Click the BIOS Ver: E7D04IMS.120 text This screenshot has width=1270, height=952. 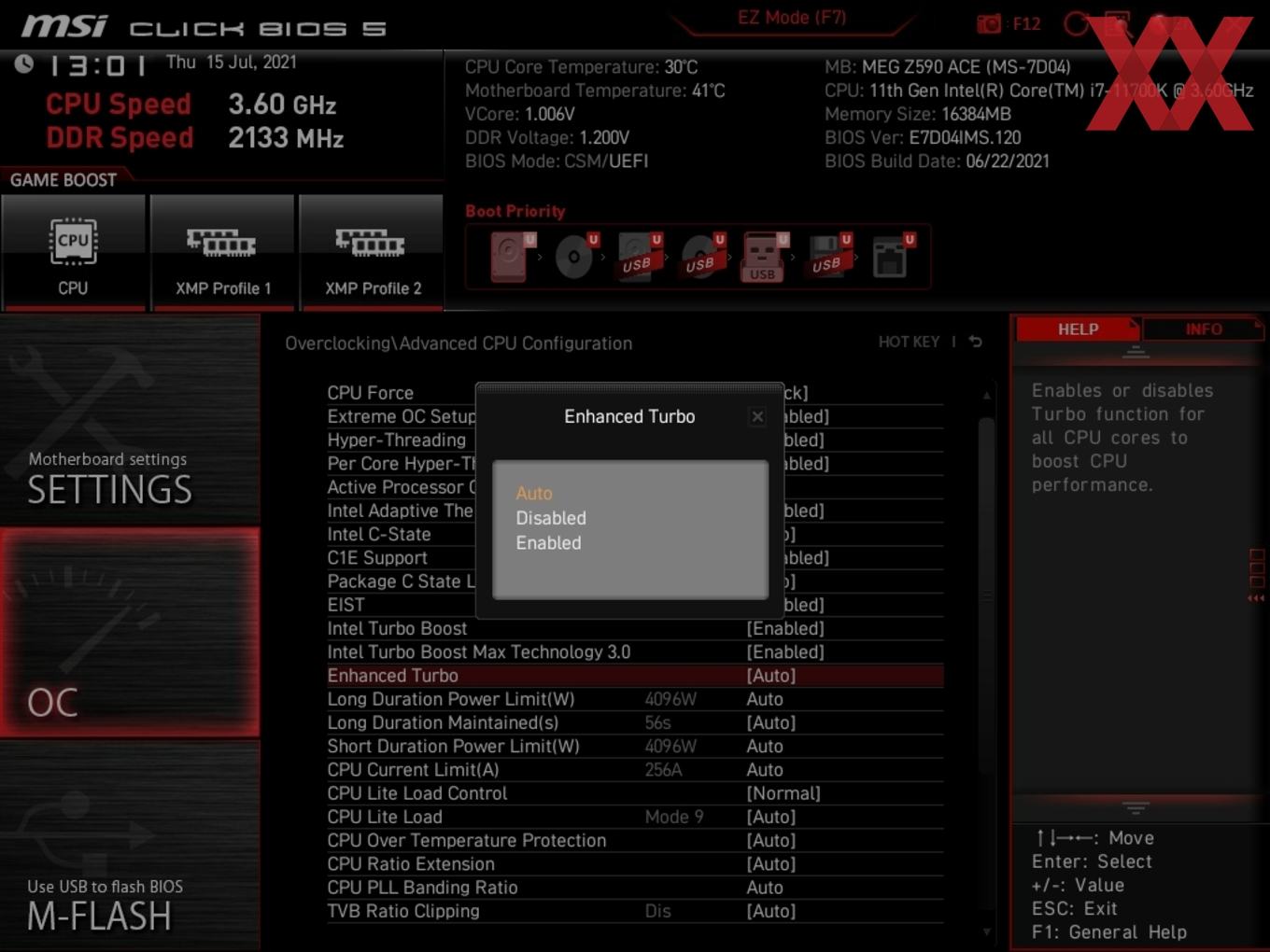(x=923, y=137)
